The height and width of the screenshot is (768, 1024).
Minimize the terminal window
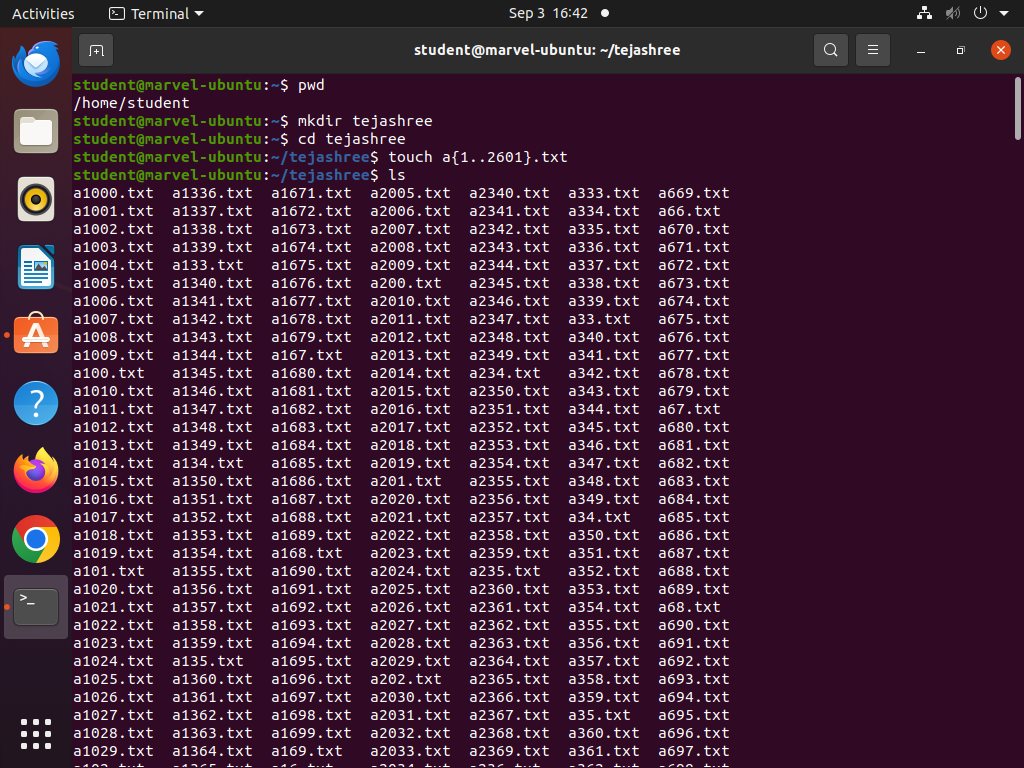coord(921,50)
